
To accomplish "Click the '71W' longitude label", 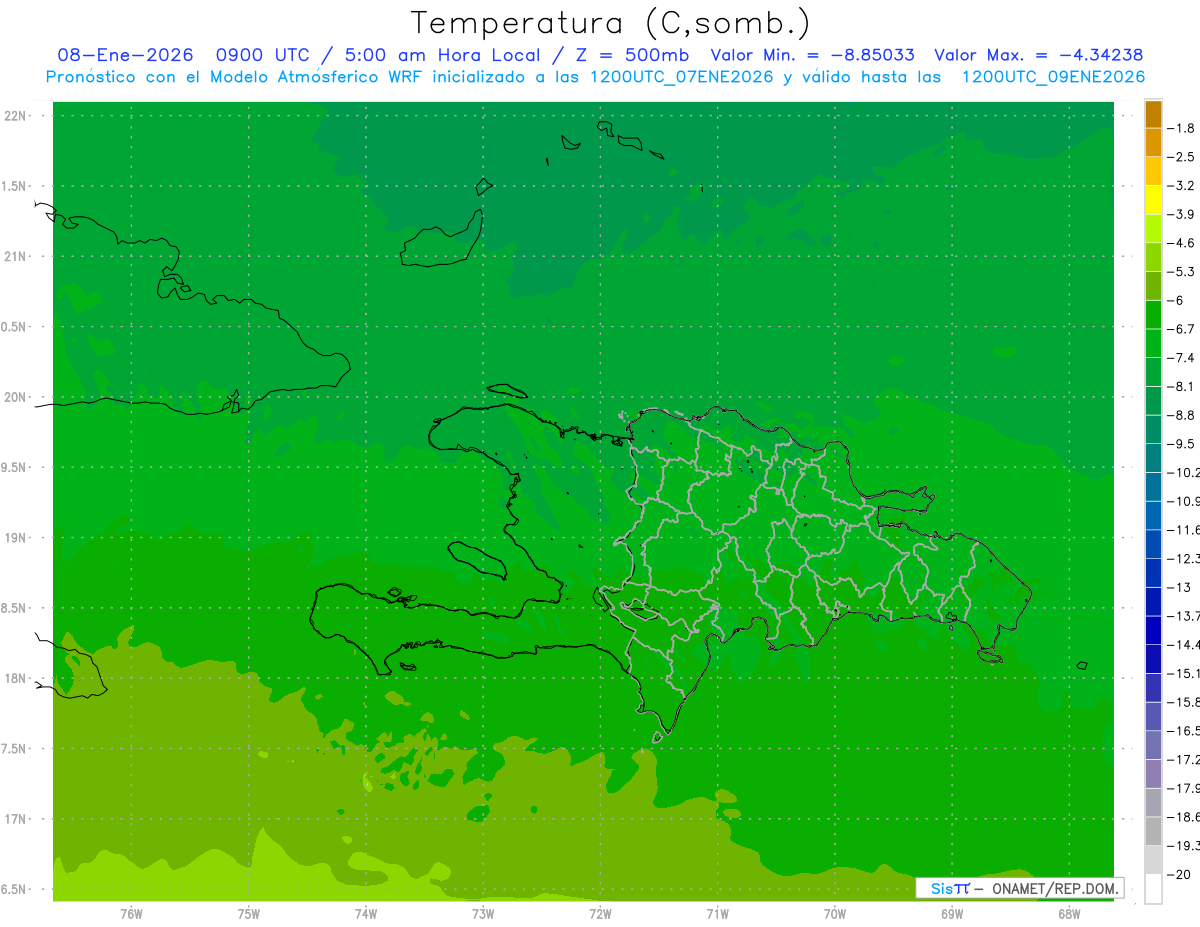I will [x=717, y=913].
